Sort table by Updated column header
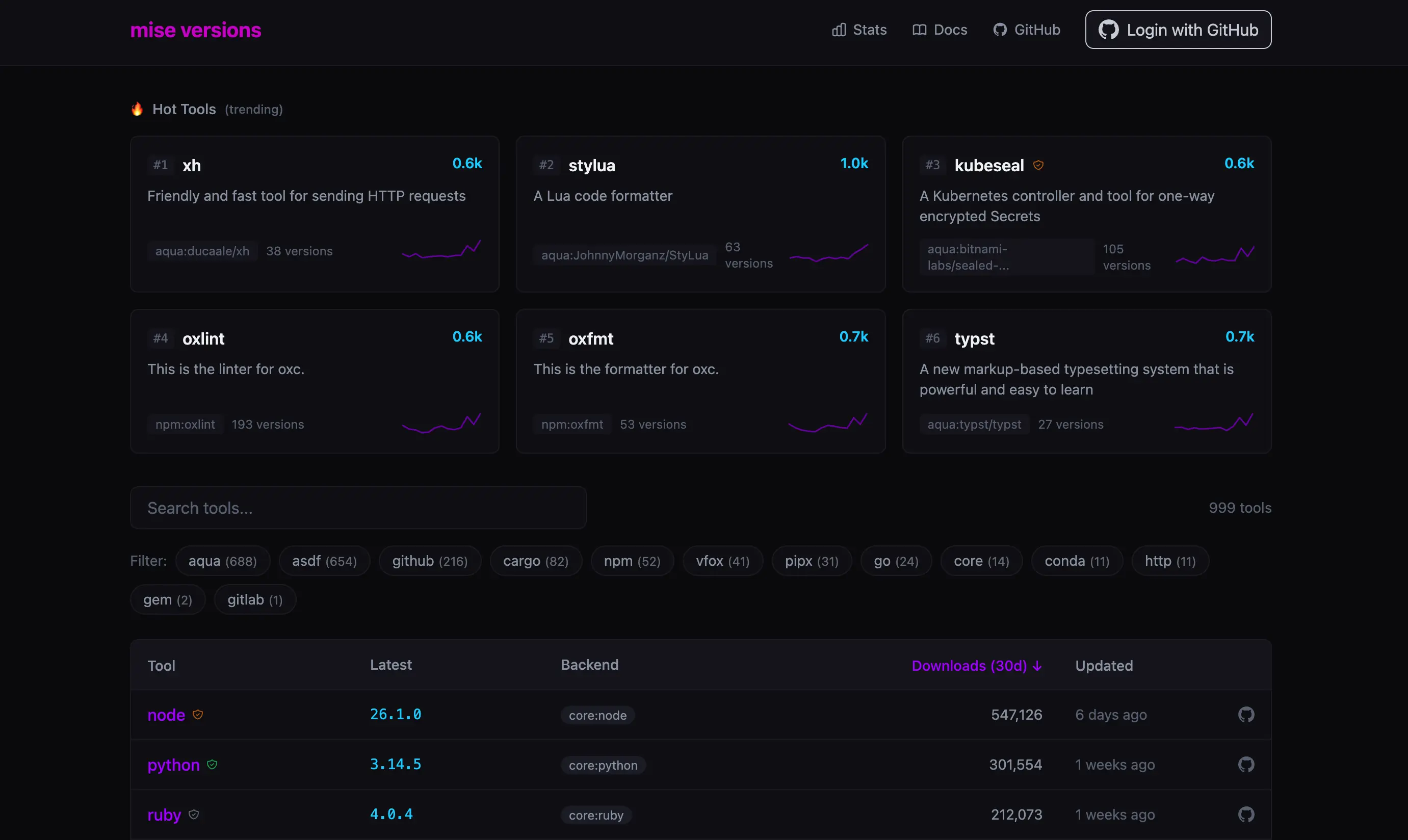Screen dimensions: 1408x840 pyautogui.click(x=1104, y=666)
